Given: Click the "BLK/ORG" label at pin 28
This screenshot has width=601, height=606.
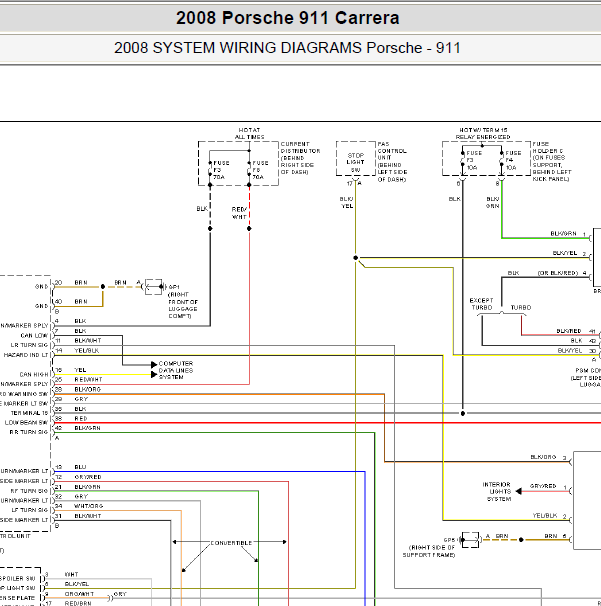Looking at the screenshot, I should point(88,389).
